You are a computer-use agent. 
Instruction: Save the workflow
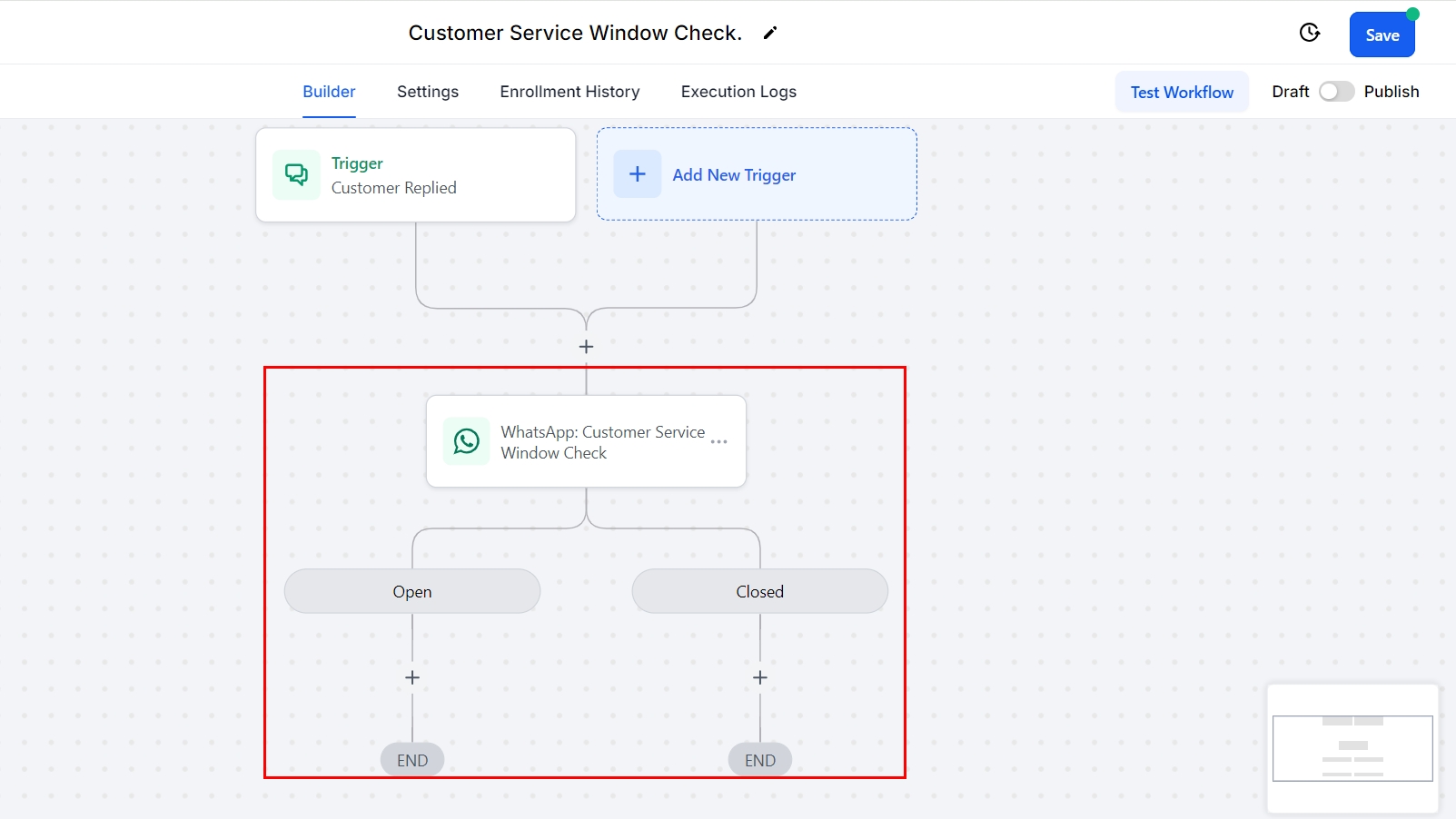point(1382,35)
